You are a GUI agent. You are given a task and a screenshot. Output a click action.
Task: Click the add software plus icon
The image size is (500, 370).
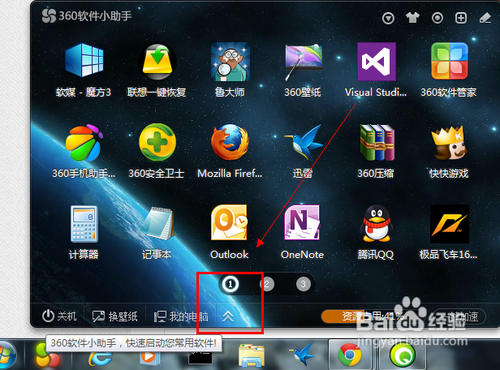point(461,18)
